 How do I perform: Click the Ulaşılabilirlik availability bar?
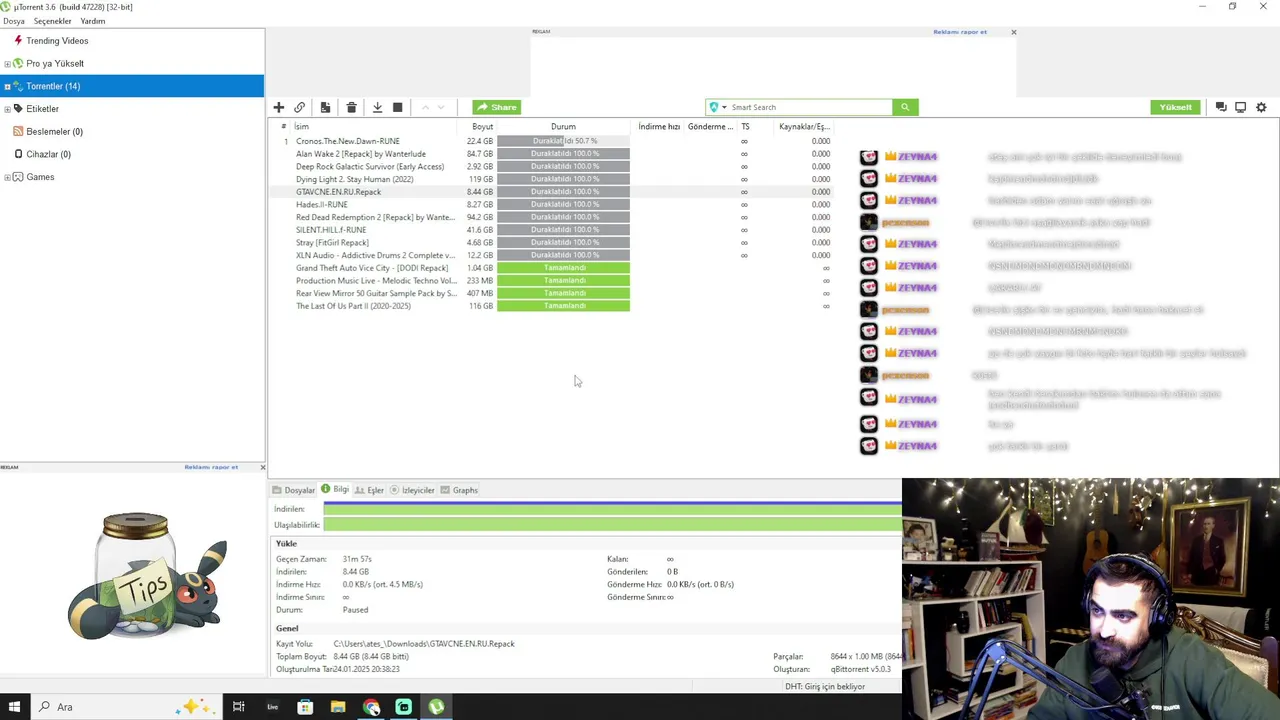tap(612, 525)
